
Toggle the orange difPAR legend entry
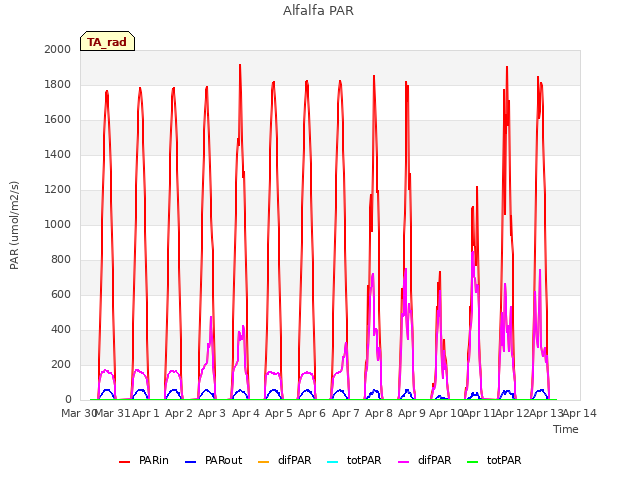(284, 460)
